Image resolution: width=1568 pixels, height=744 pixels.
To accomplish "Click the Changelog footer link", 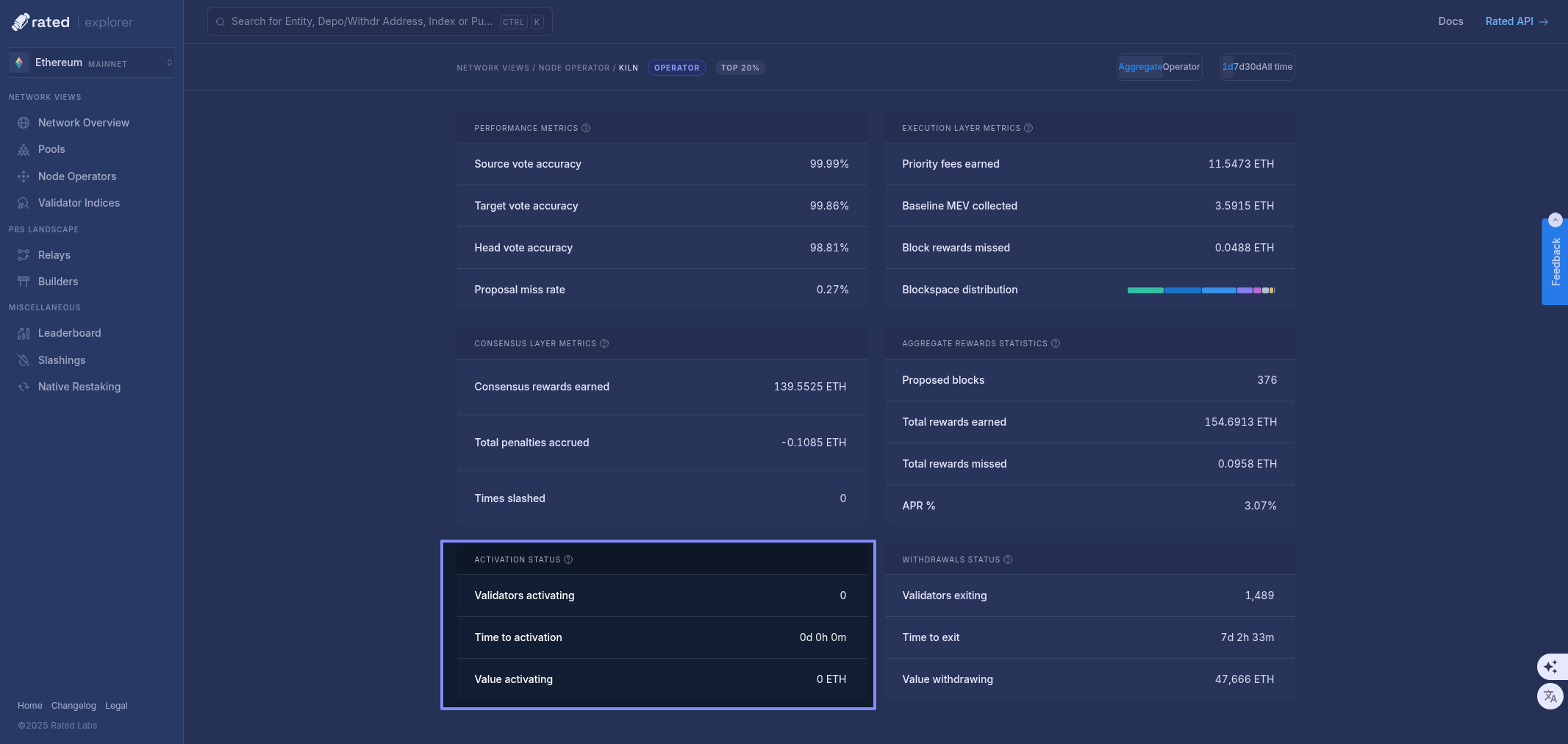I will (74, 706).
